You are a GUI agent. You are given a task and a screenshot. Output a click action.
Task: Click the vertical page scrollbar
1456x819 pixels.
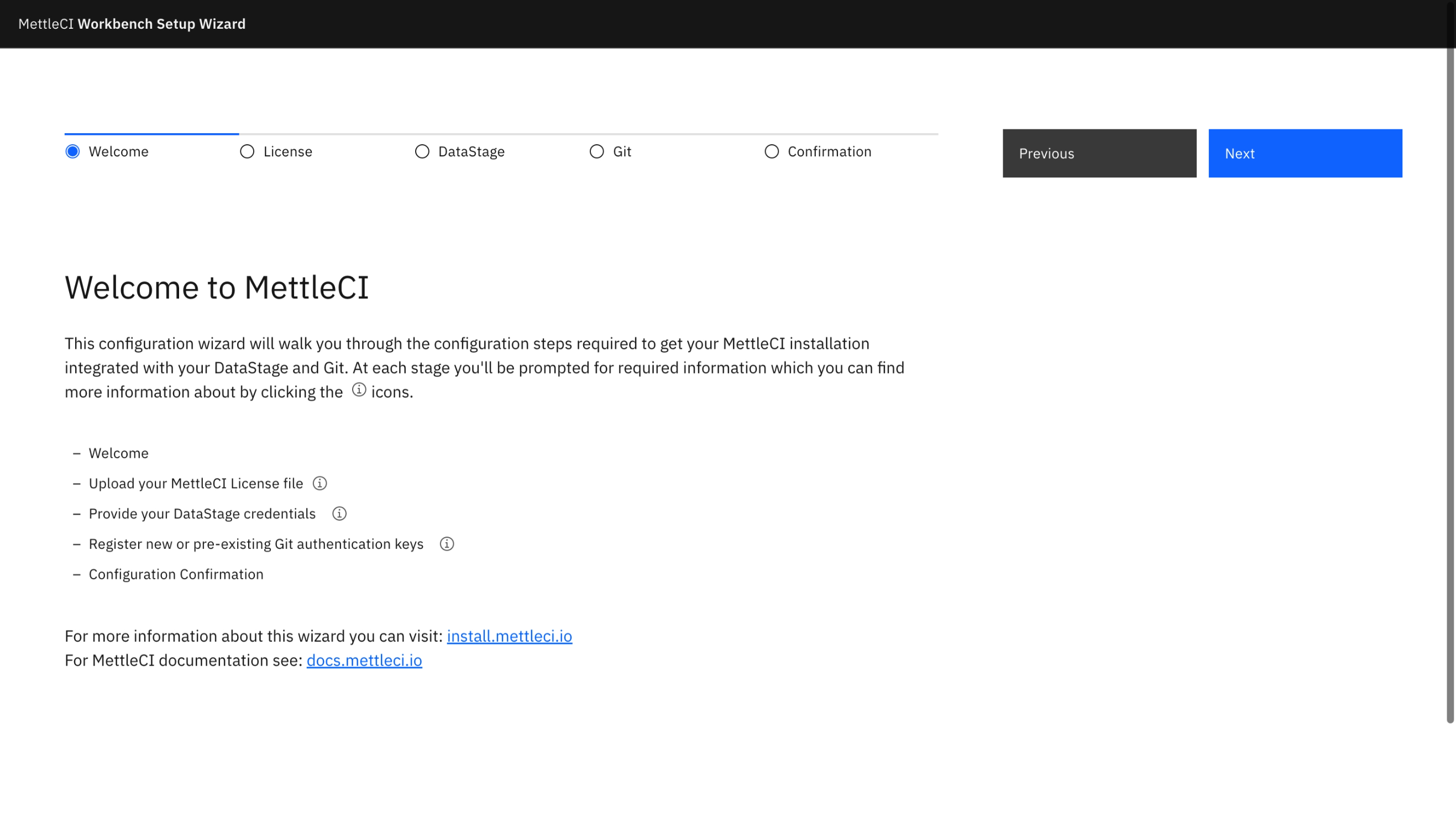(x=1450, y=384)
